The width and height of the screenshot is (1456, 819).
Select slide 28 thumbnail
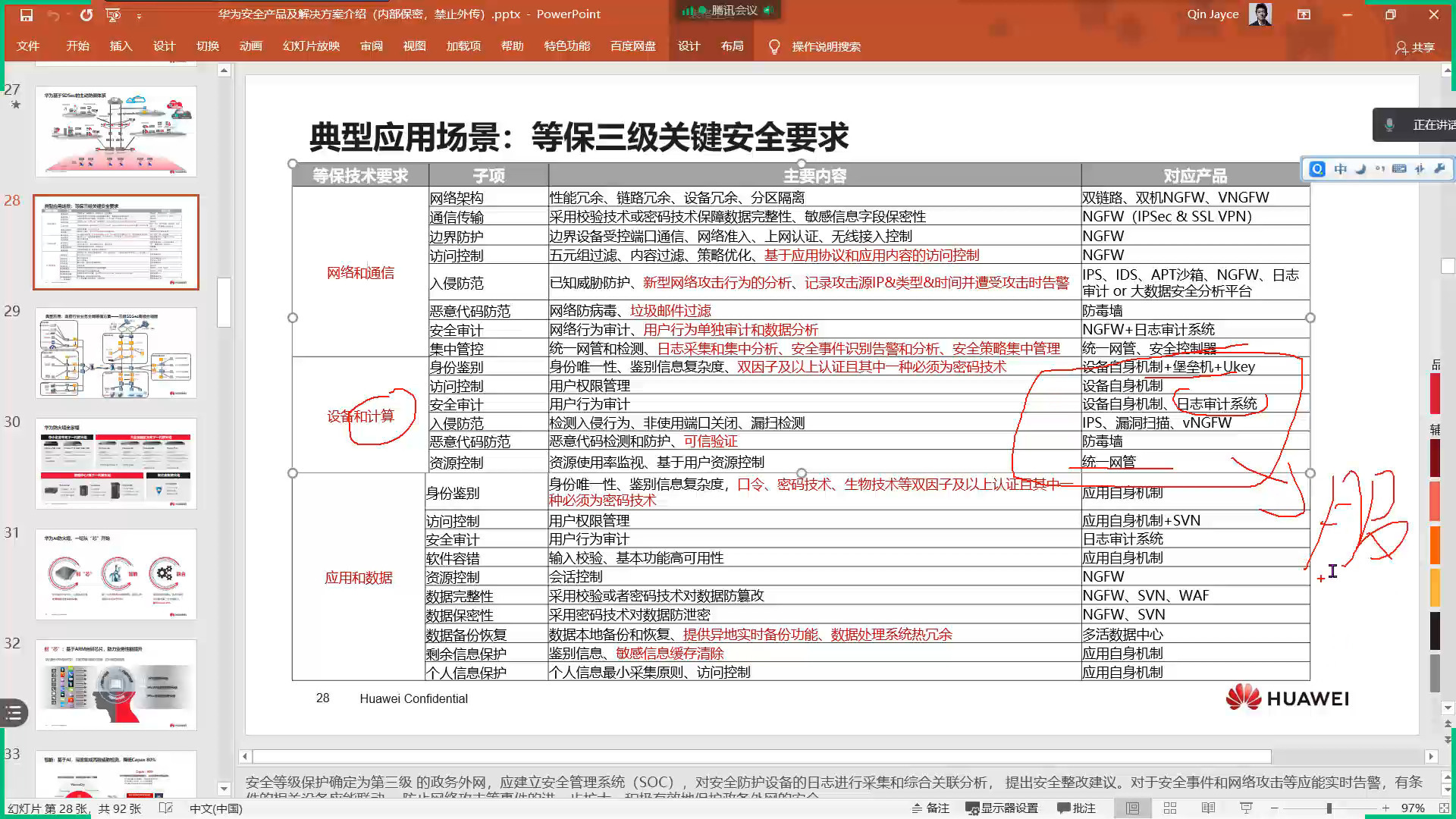point(116,242)
